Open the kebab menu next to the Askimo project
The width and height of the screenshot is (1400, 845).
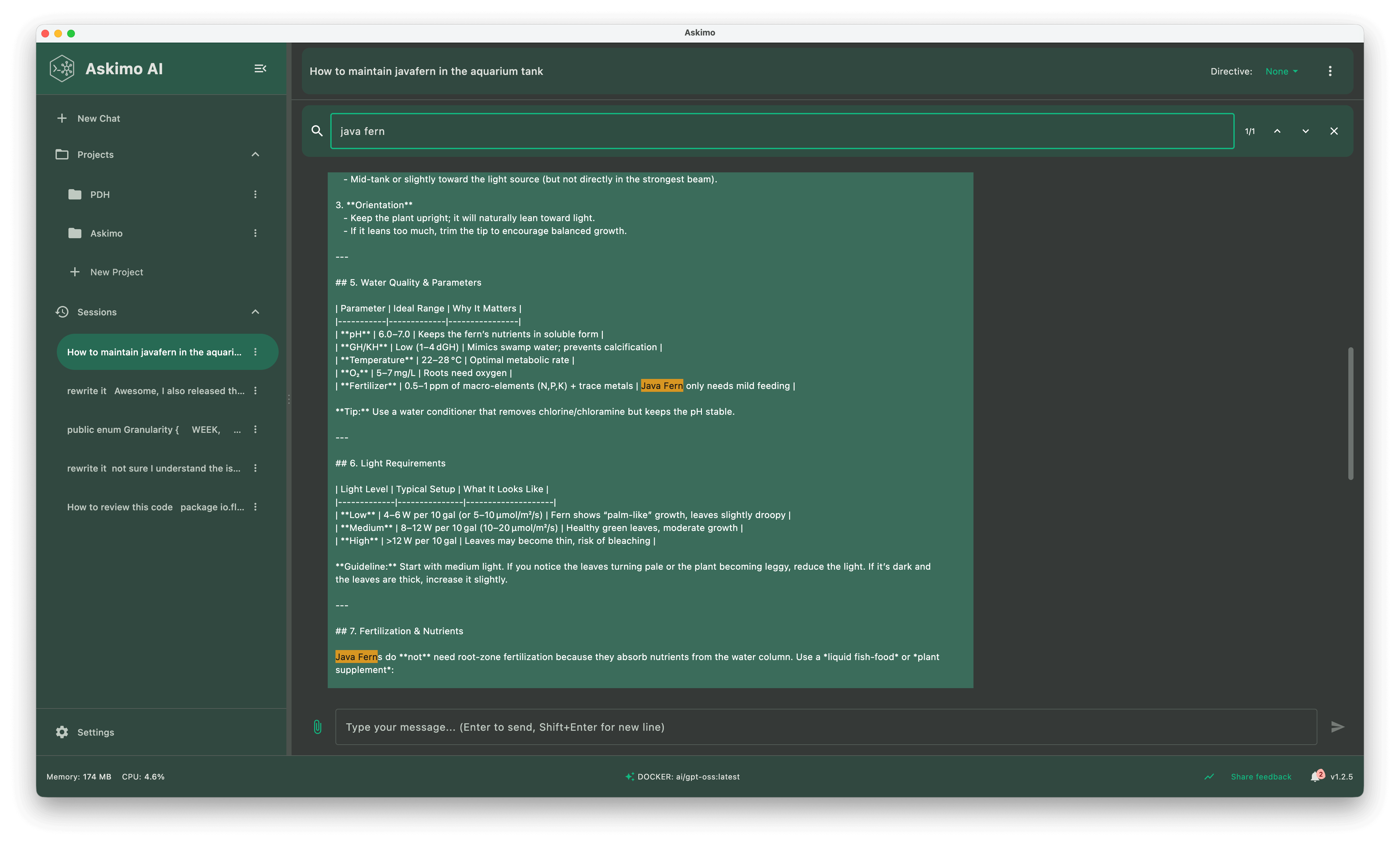(x=255, y=233)
